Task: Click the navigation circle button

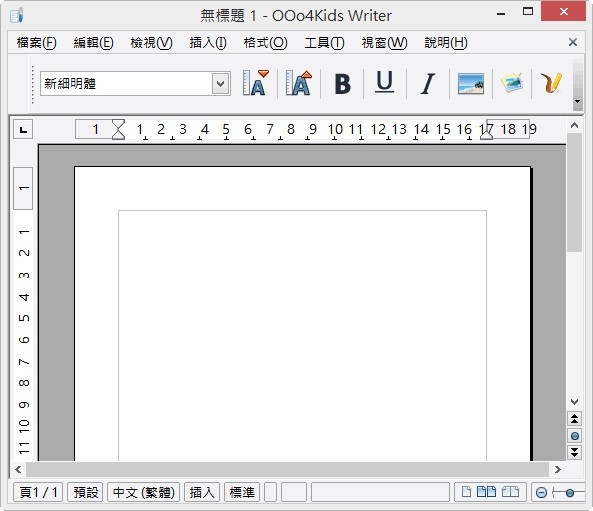Action: [x=574, y=436]
